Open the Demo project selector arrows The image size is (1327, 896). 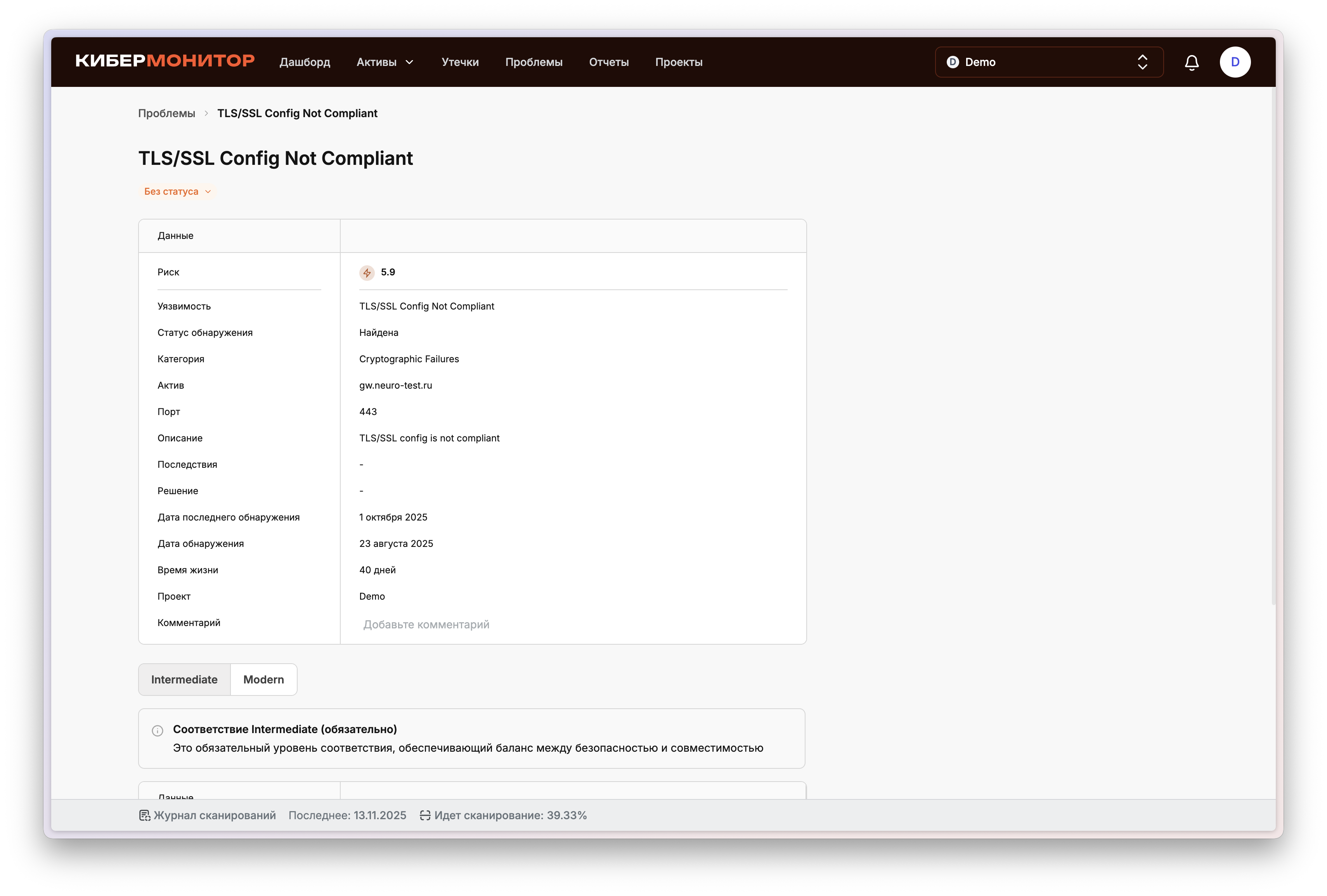pos(1142,62)
